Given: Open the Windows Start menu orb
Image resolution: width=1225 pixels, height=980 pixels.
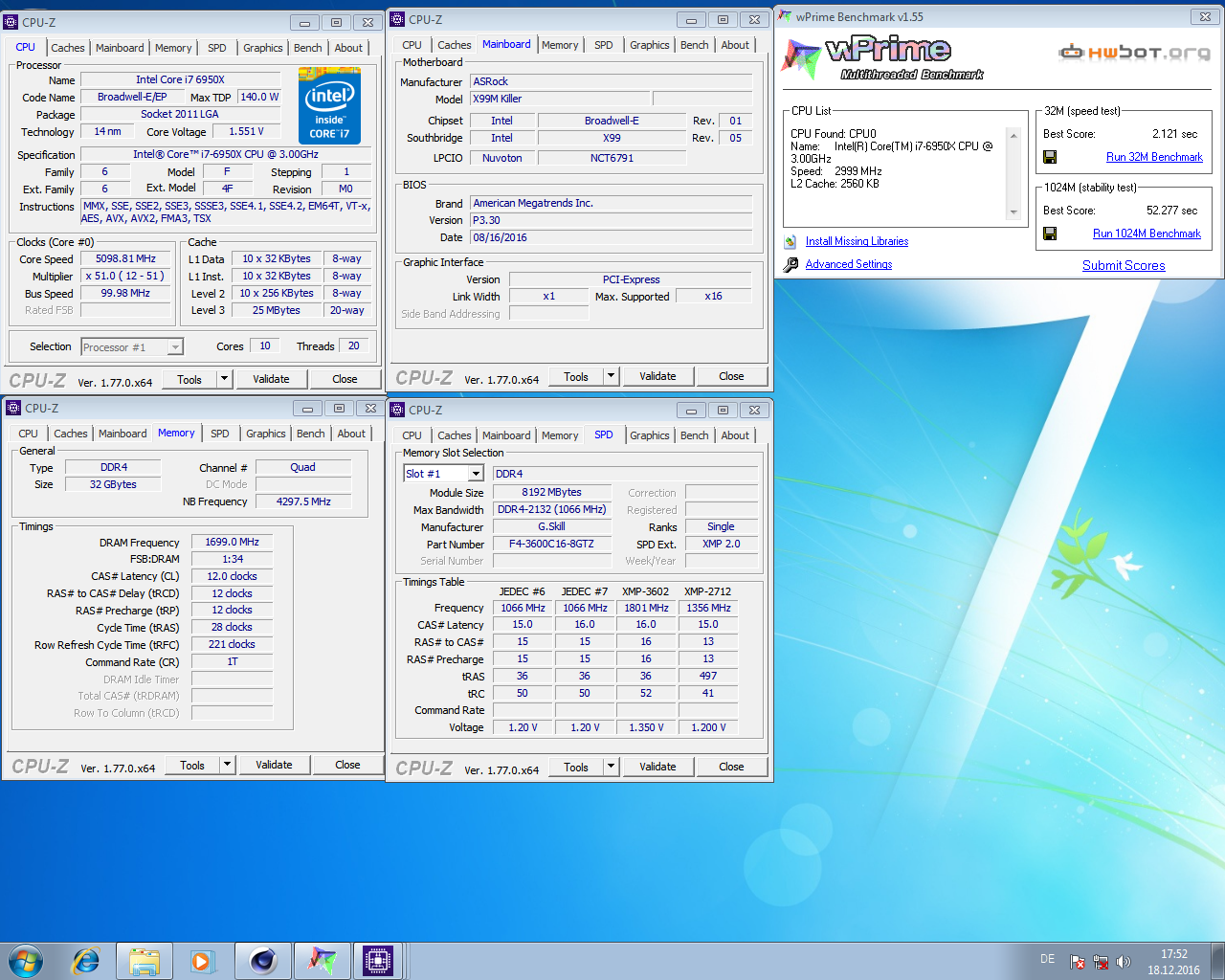Looking at the screenshot, I should (x=26, y=961).
